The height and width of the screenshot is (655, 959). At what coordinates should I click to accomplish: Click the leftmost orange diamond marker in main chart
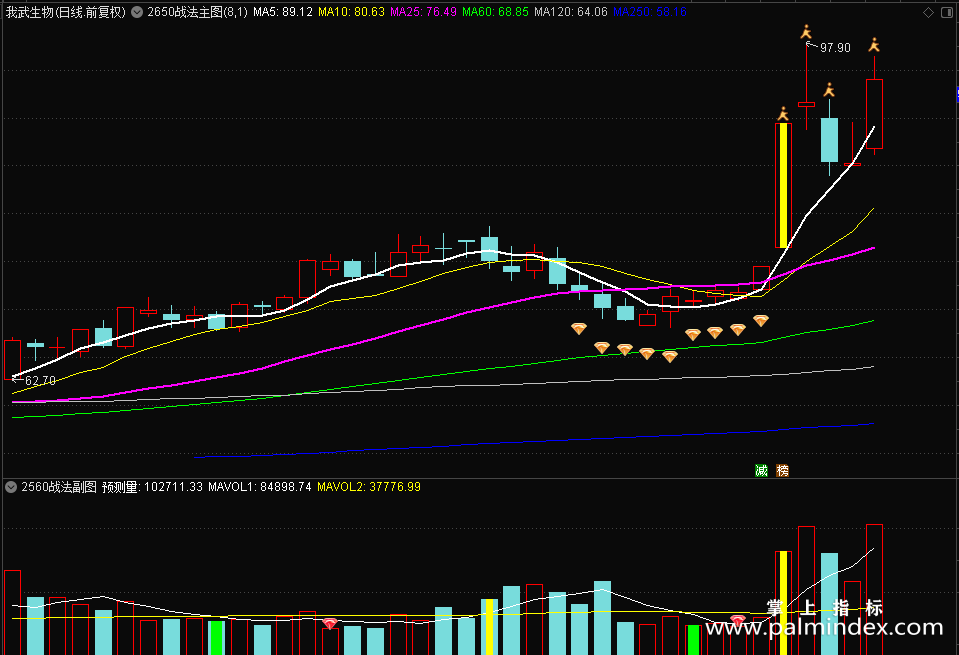(x=579, y=329)
